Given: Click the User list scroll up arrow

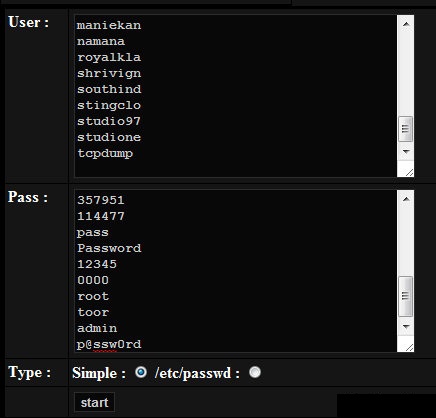Looking at the screenshot, I should pyautogui.click(x=406, y=24).
